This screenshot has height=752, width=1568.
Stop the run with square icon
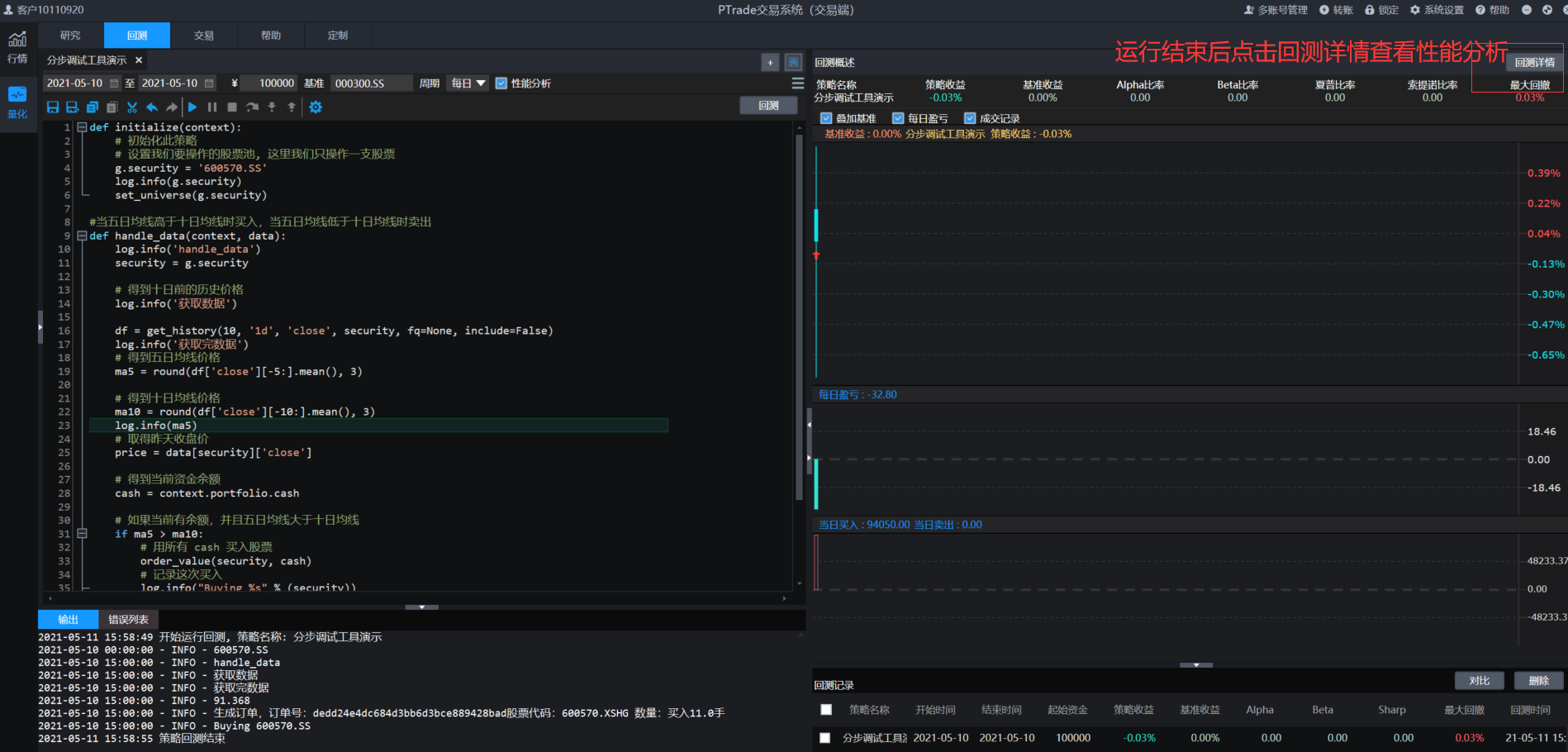(x=232, y=107)
